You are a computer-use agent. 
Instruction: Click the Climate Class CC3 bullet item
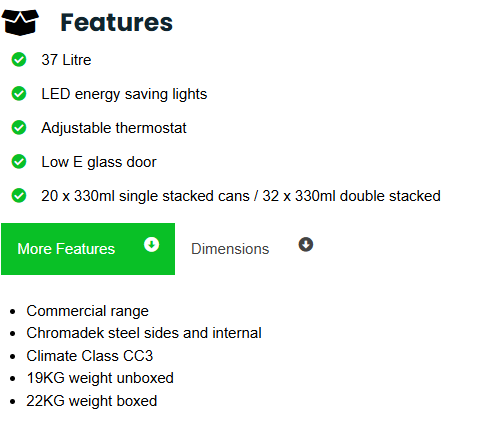click(90, 356)
